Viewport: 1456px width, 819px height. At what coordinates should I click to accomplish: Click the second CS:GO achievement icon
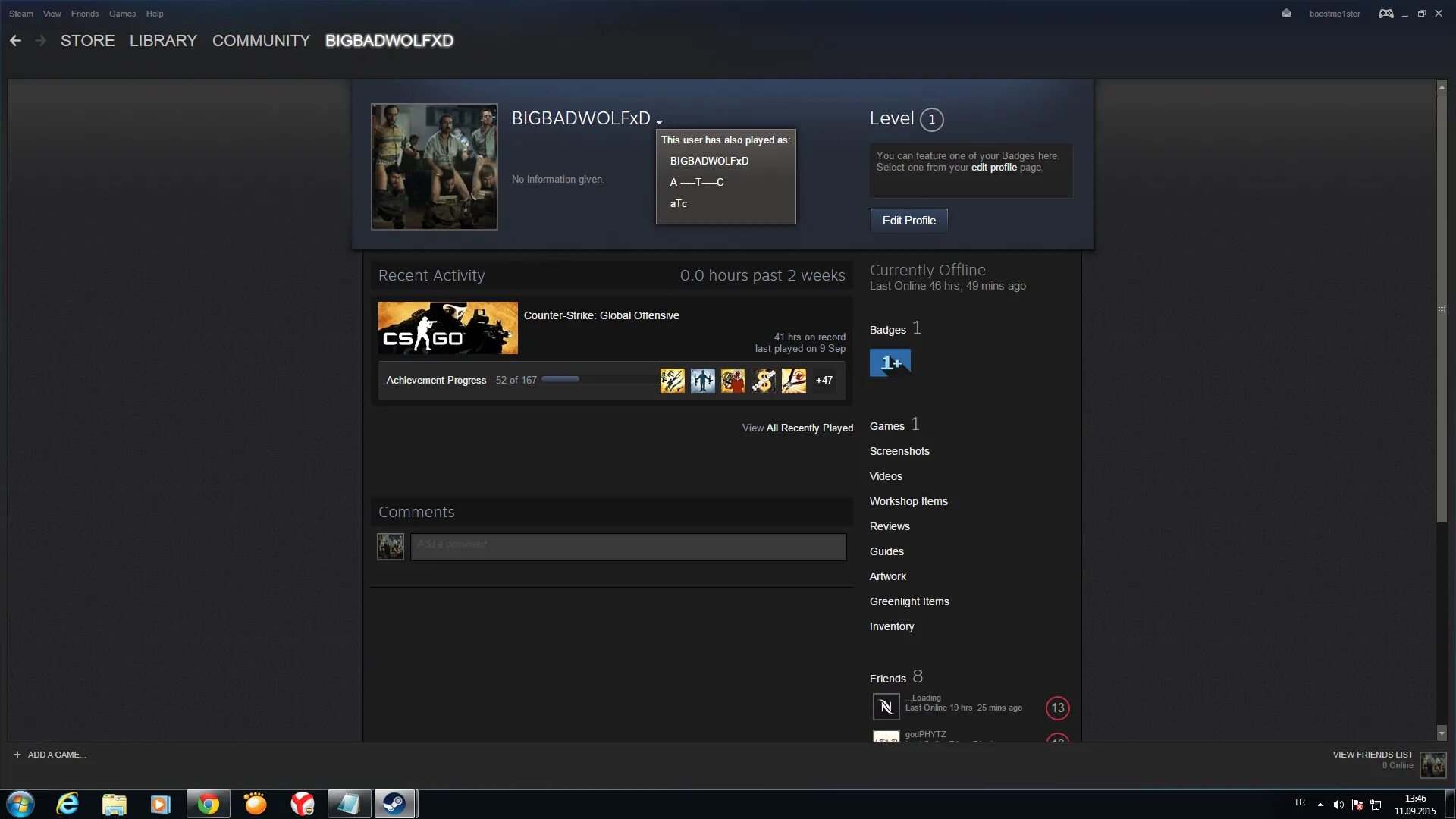coord(702,380)
